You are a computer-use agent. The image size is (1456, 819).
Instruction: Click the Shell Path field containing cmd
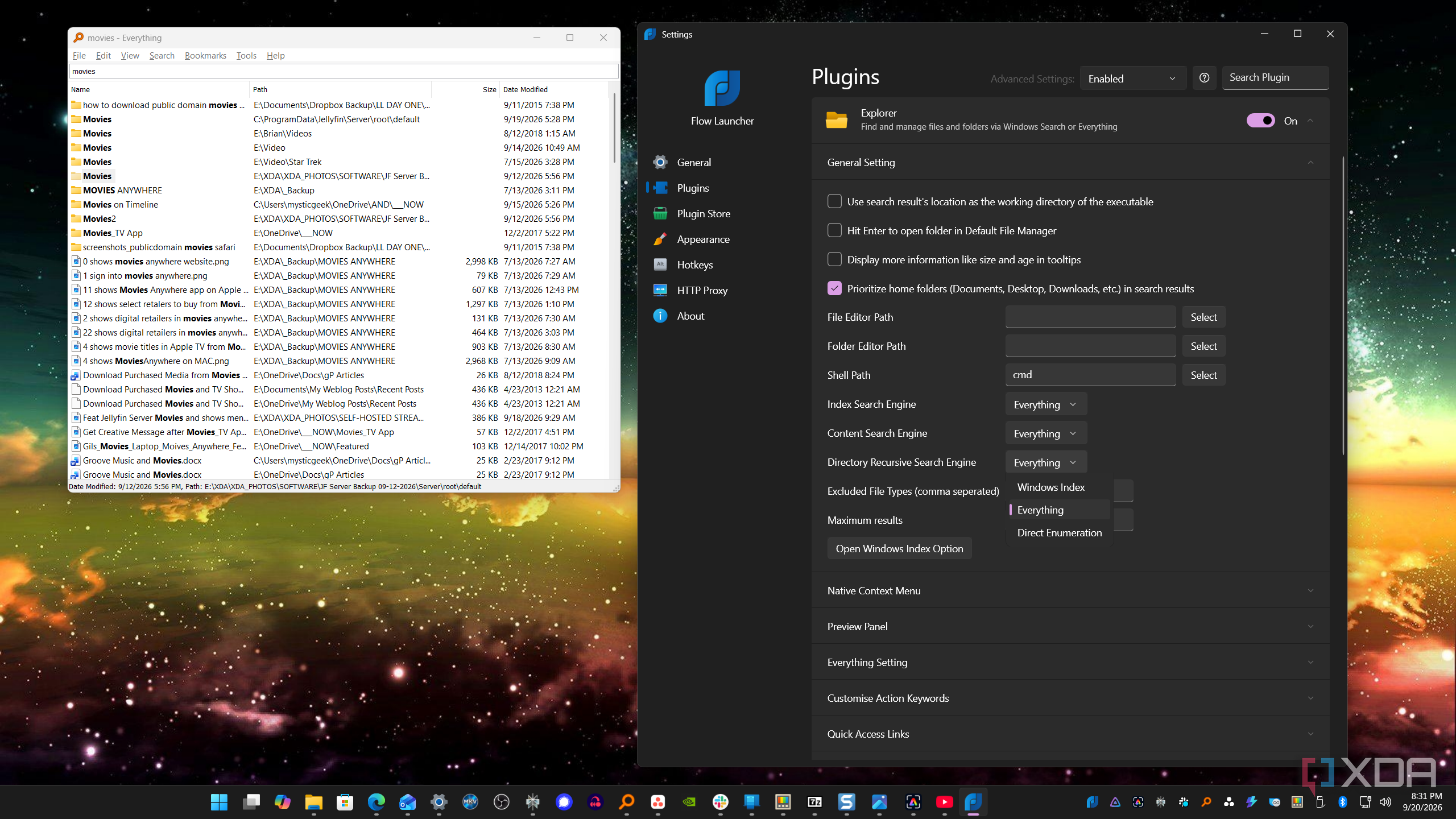click(x=1090, y=375)
